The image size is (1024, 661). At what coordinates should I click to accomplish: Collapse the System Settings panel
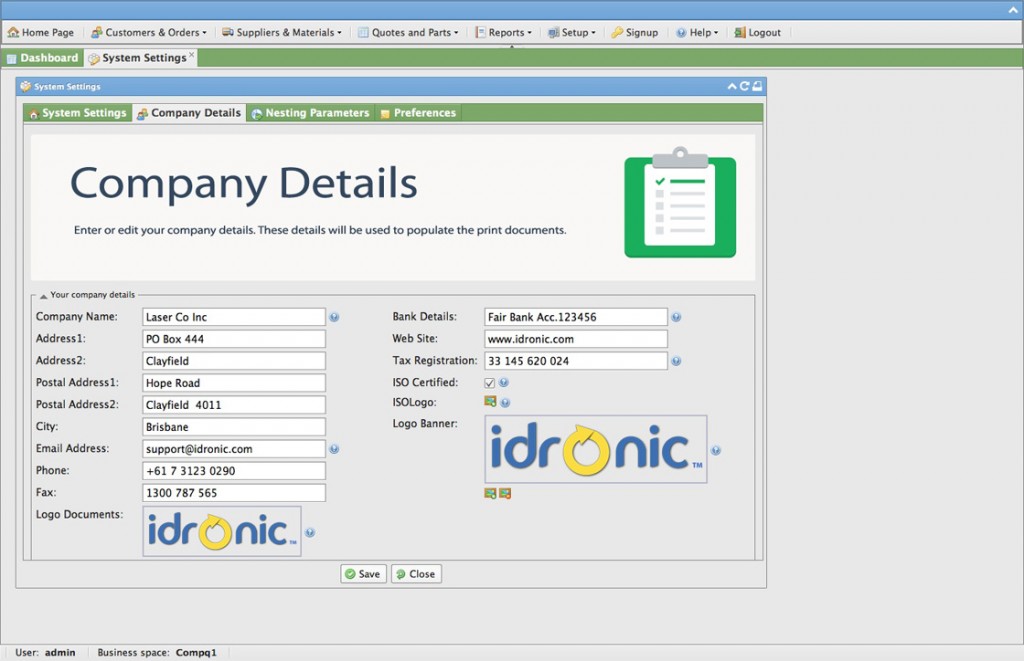[x=732, y=87]
